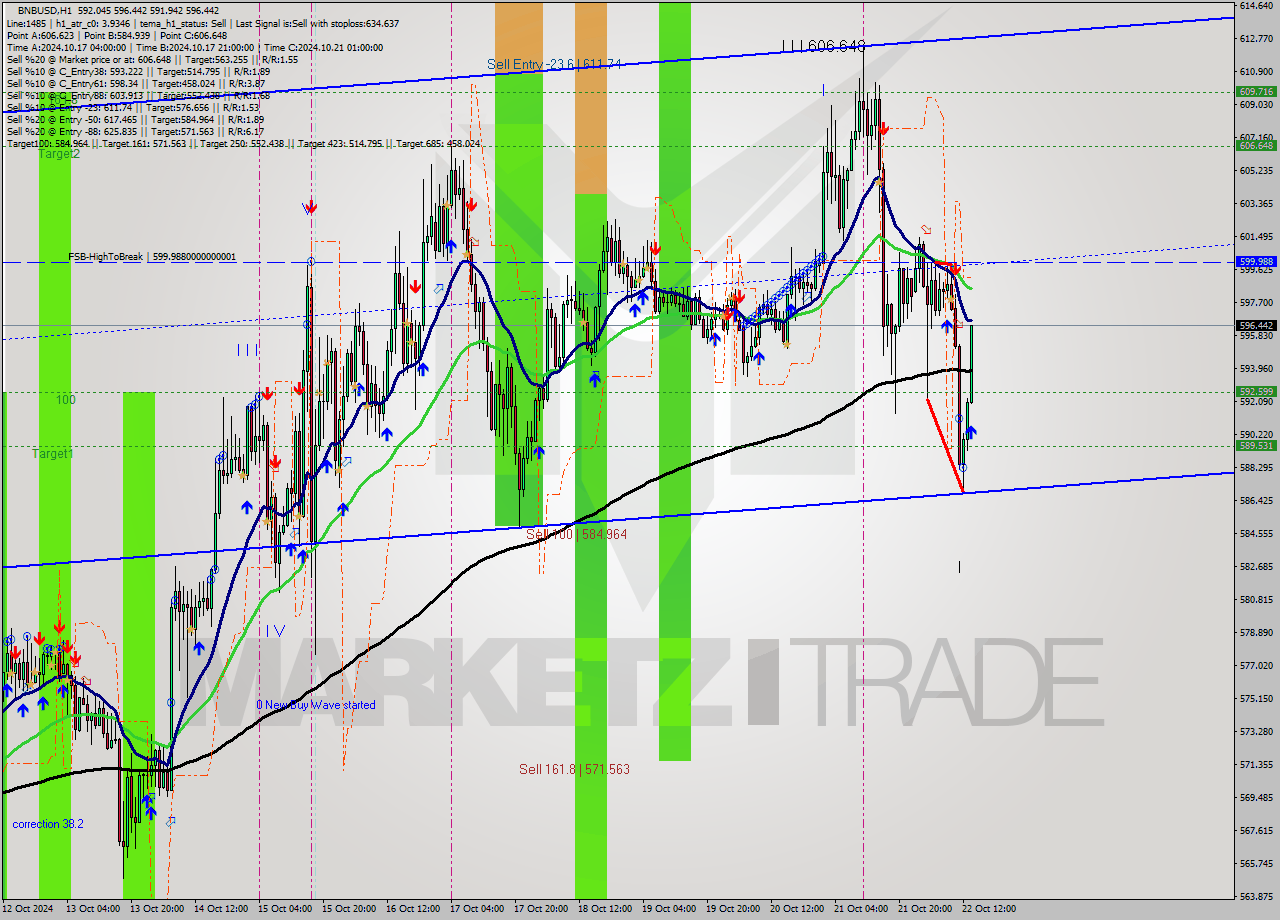This screenshot has height=920, width=1280.
Task: Select the 'Sell 100 | 584.964' label
Action: click(576, 535)
